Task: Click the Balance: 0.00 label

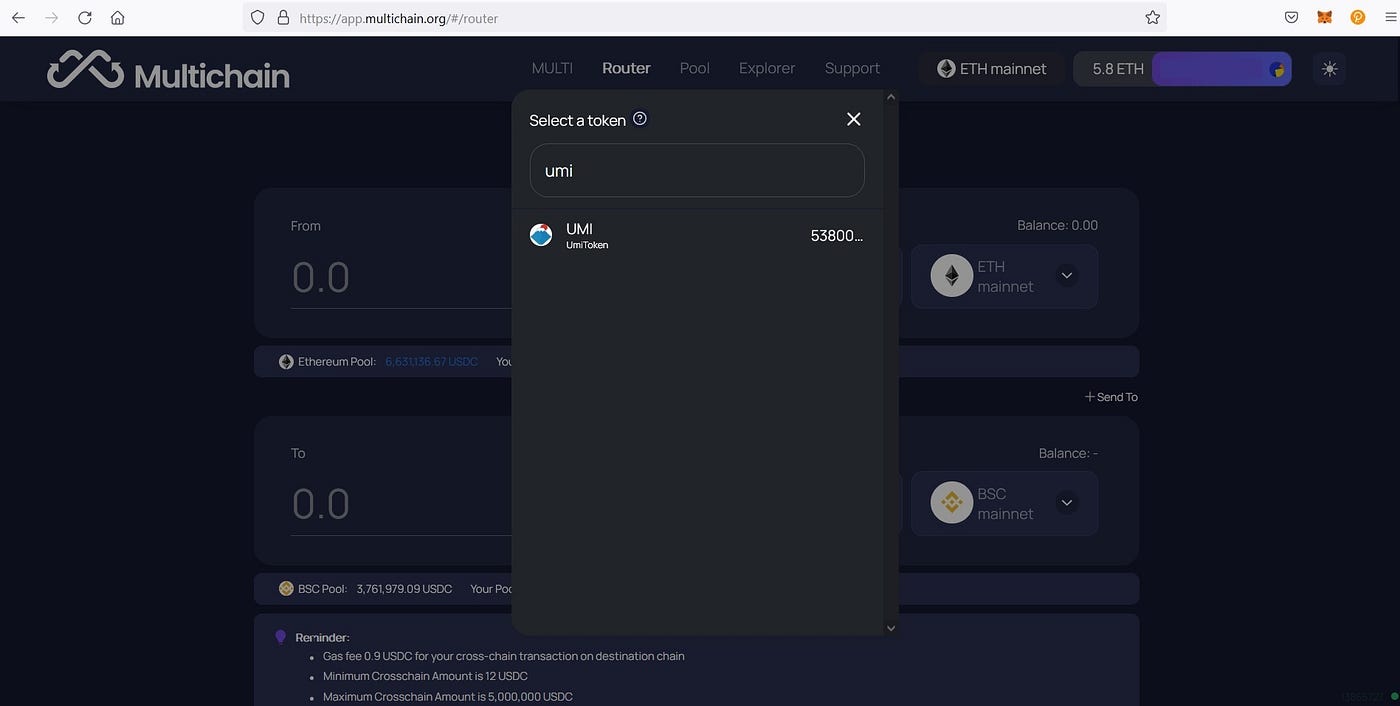Action: 1057,225
